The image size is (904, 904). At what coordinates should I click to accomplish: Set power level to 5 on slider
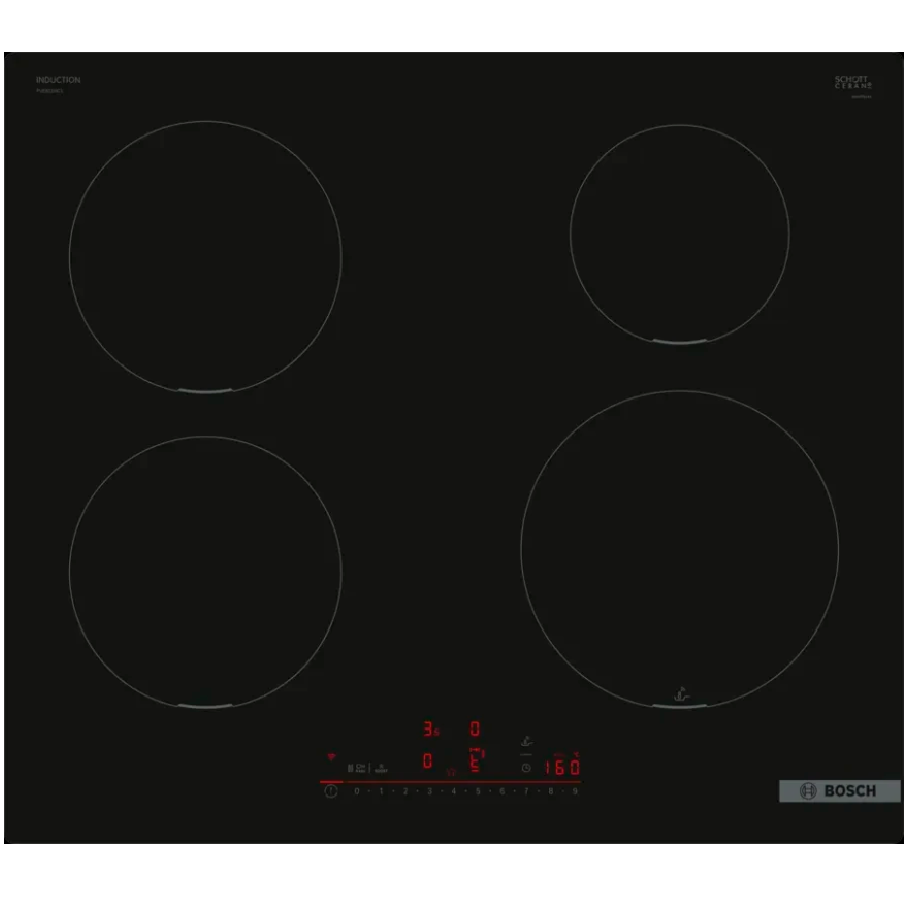tap(478, 791)
